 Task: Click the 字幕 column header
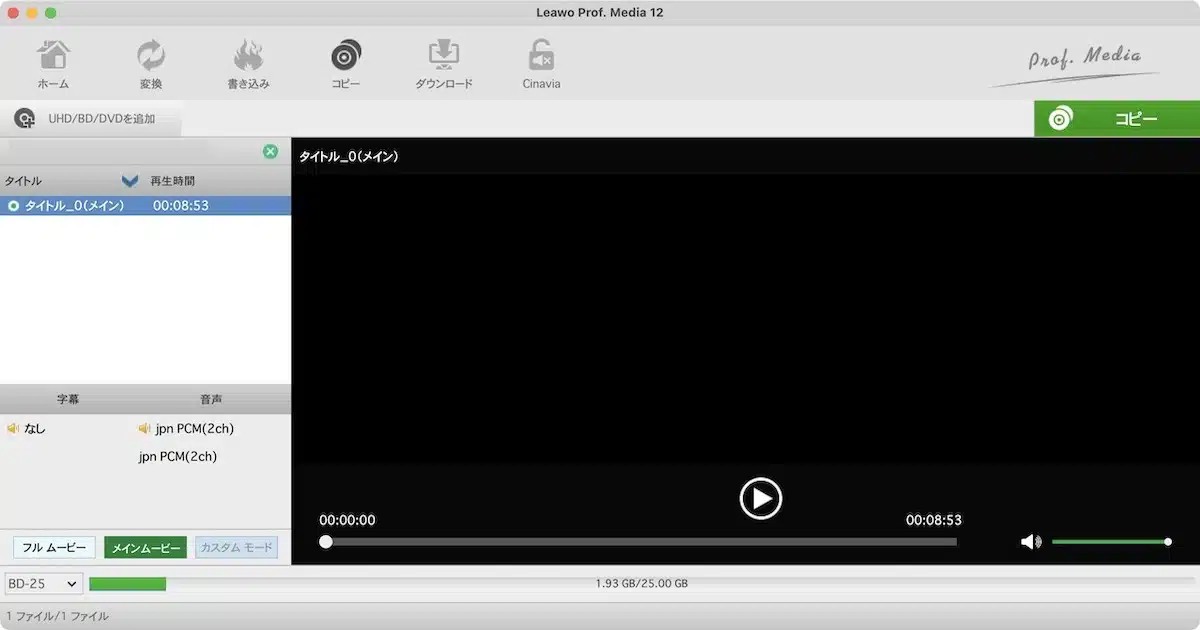(x=68, y=399)
